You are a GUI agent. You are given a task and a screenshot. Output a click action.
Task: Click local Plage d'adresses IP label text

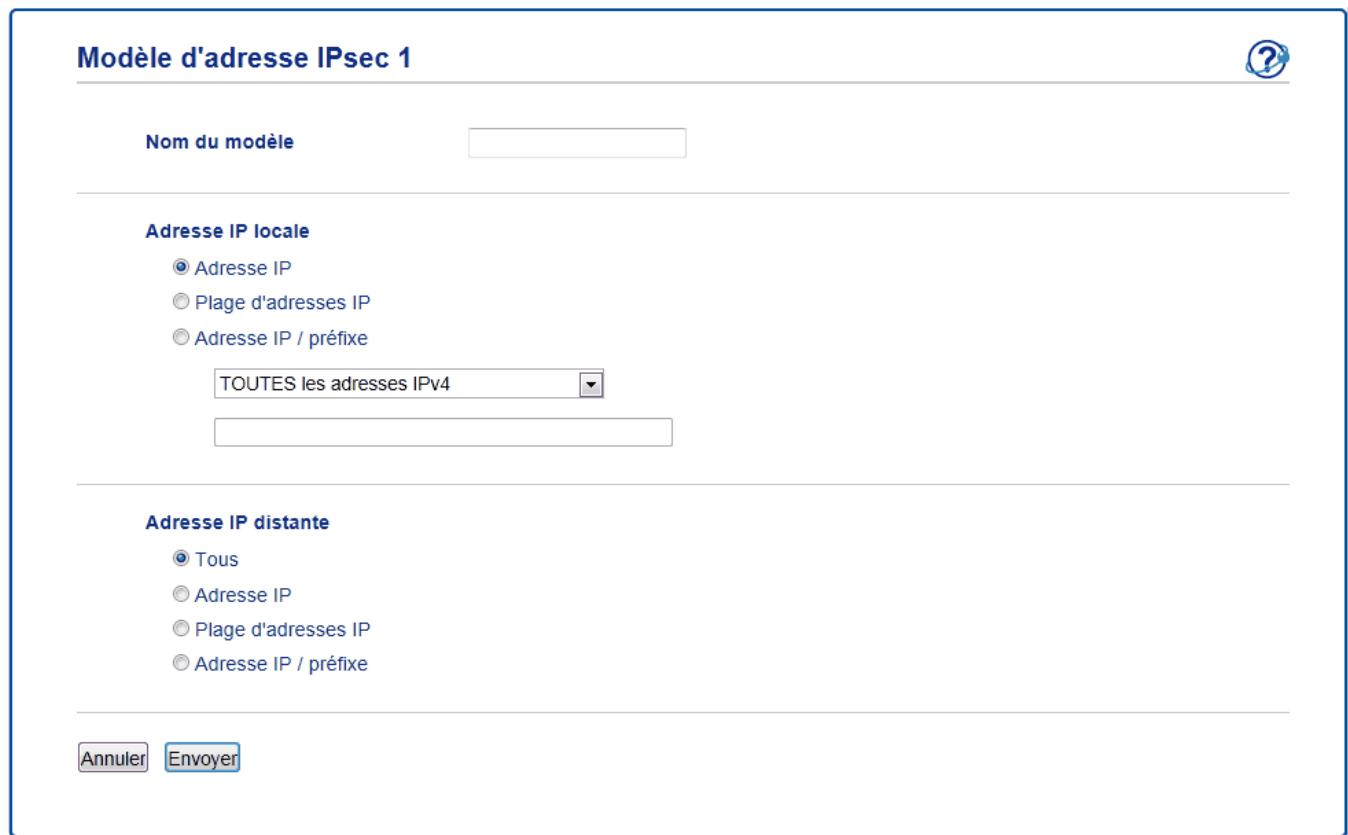(x=282, y=302)
